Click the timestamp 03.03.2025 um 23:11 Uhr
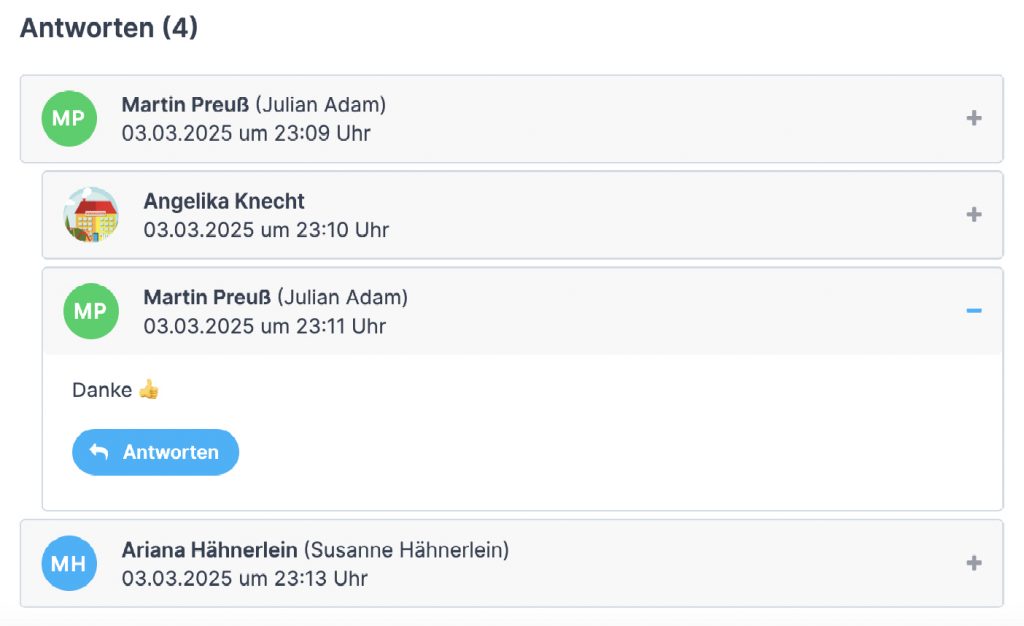1024x626 pixels. pos(265,326)
